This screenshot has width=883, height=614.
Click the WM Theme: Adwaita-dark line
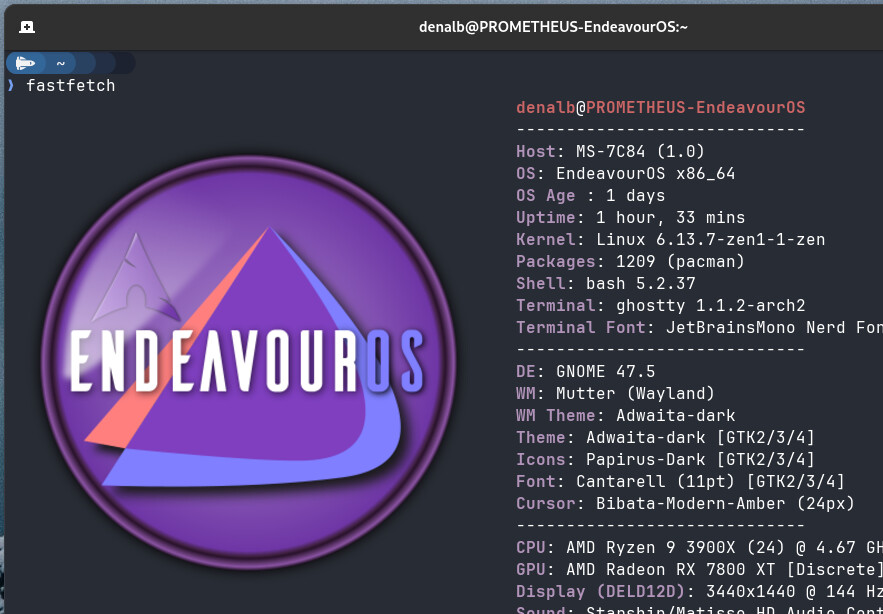click(x=626, y=415)
